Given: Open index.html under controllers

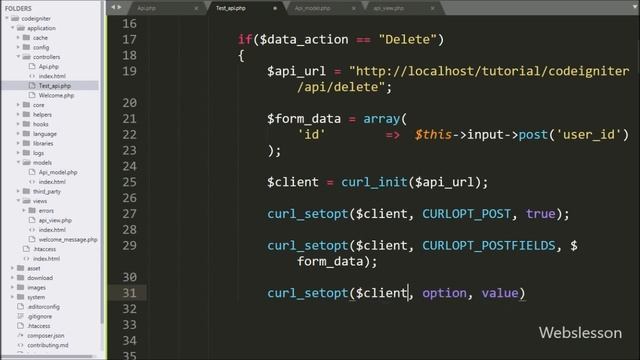Looking at the screenshot, I should [x=52, y=76].
